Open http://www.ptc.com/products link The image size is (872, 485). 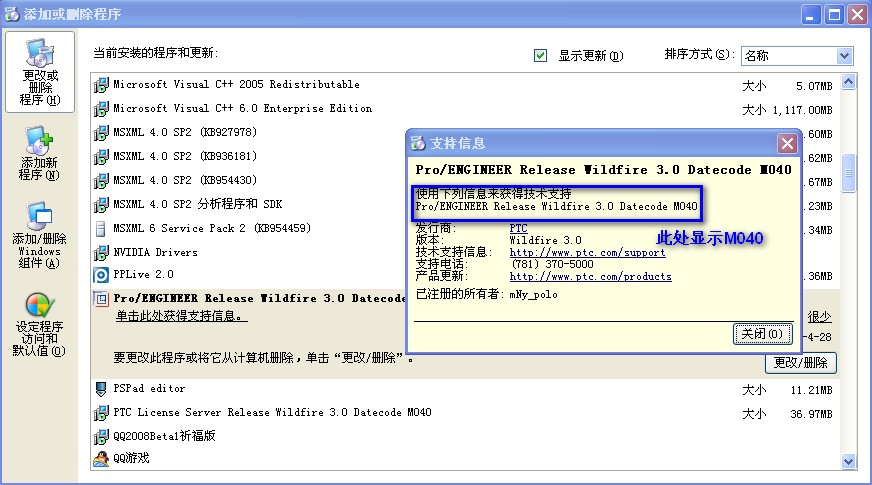tap(591, 276)
